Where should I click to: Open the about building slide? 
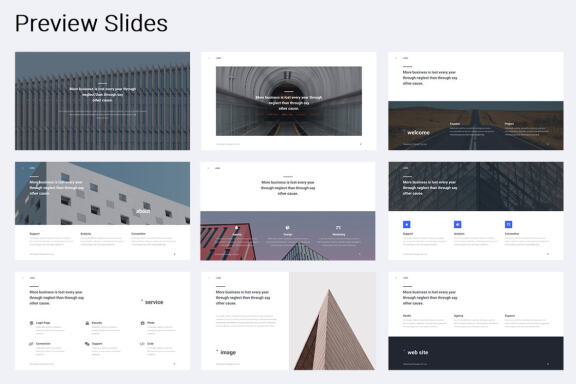pos(102,211)
